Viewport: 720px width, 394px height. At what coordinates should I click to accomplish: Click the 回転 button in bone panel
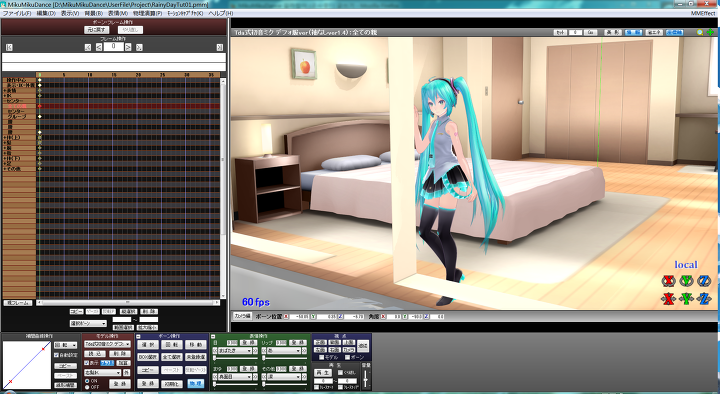[x=172, y=344]
